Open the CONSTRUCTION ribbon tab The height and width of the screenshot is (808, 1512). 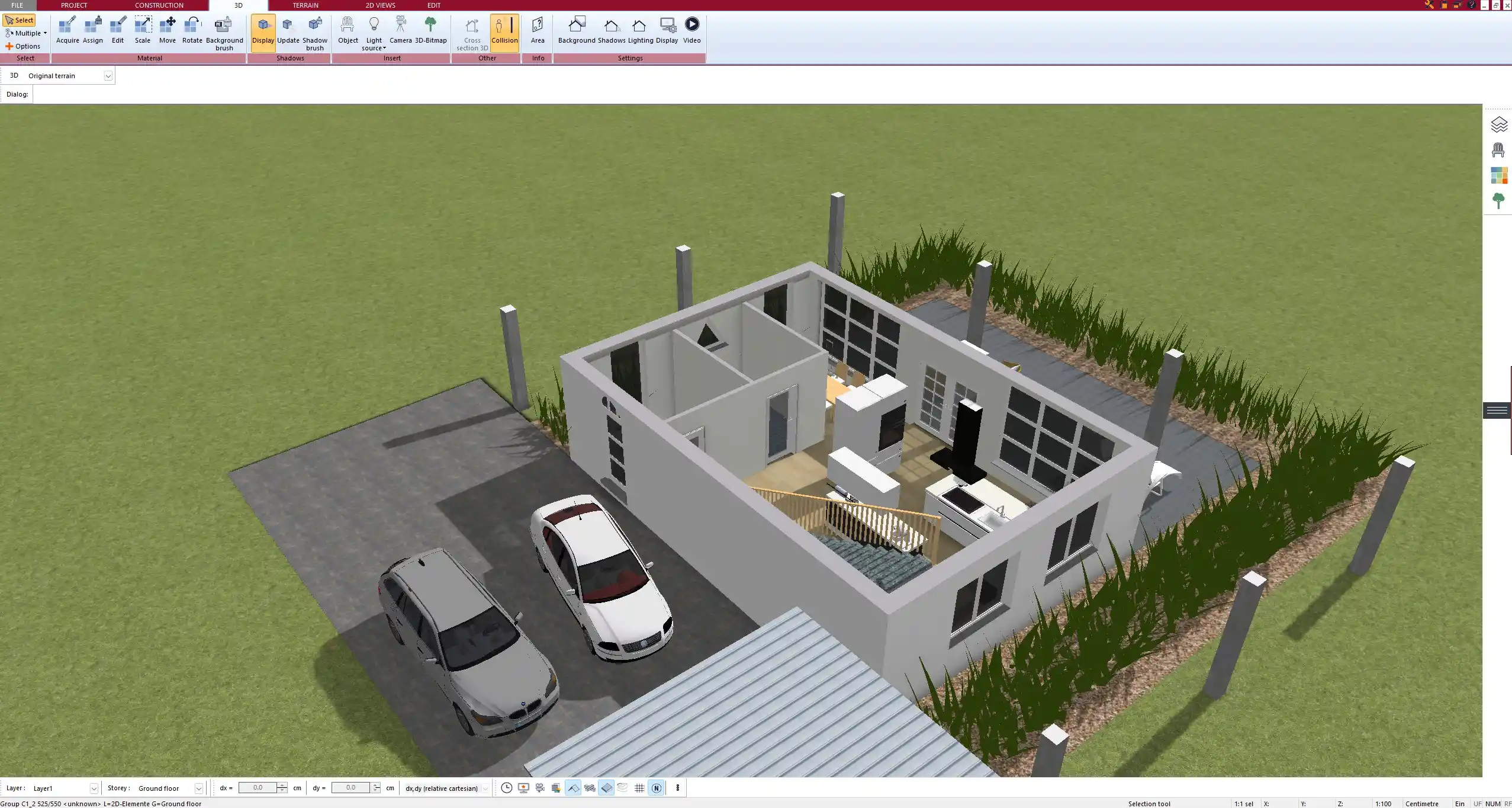pyautogui.click(x=158, y=5)
